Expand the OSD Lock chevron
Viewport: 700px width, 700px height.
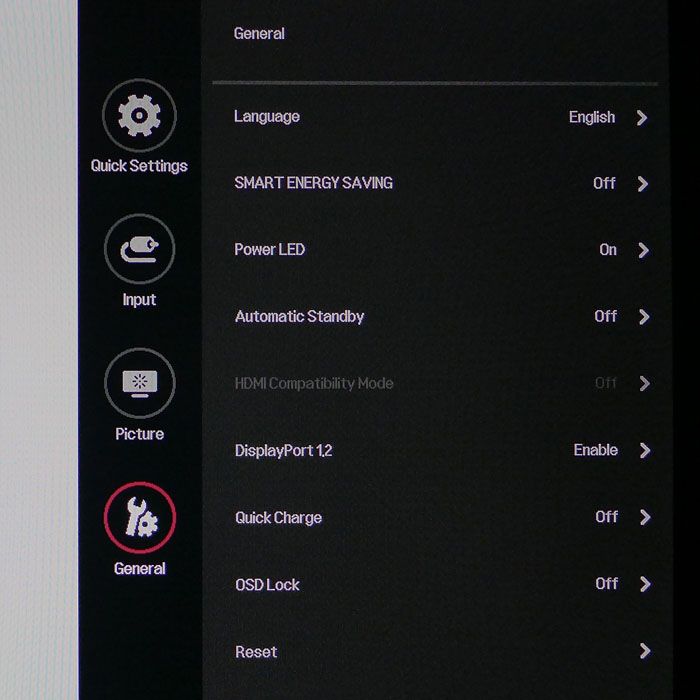(645, 584)
